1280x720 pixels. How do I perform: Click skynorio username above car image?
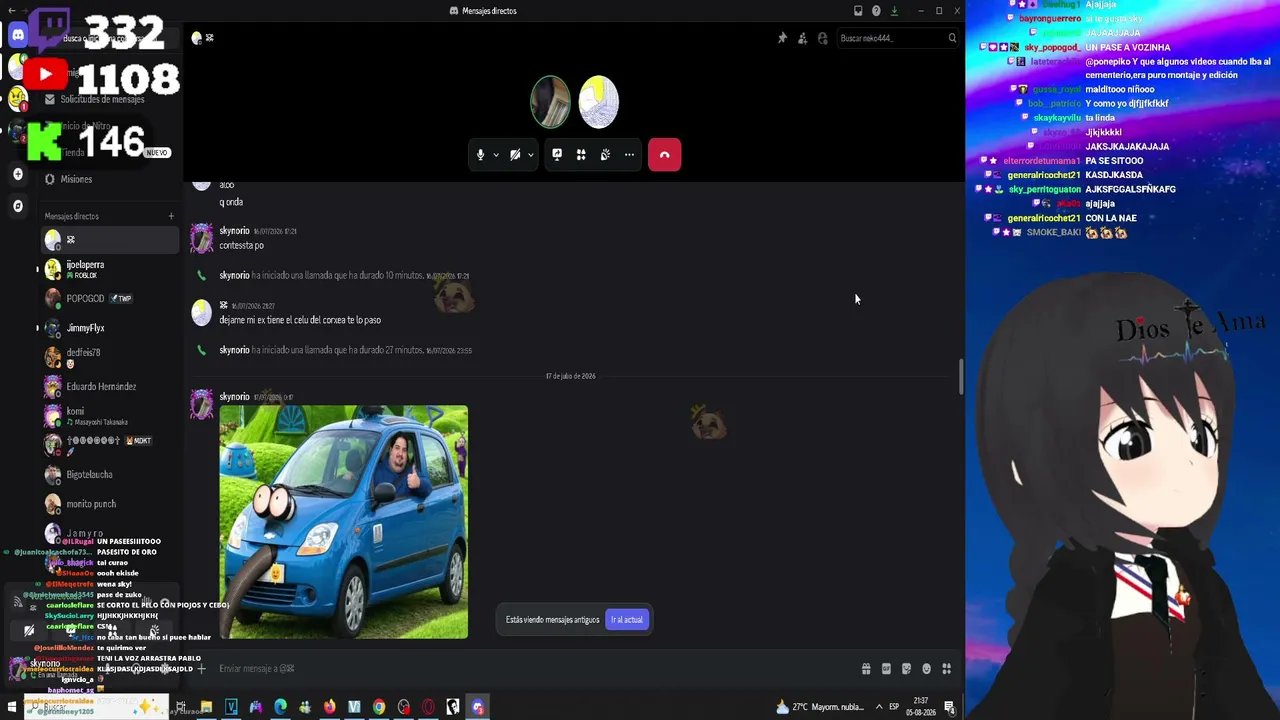[x=234, y=397]
